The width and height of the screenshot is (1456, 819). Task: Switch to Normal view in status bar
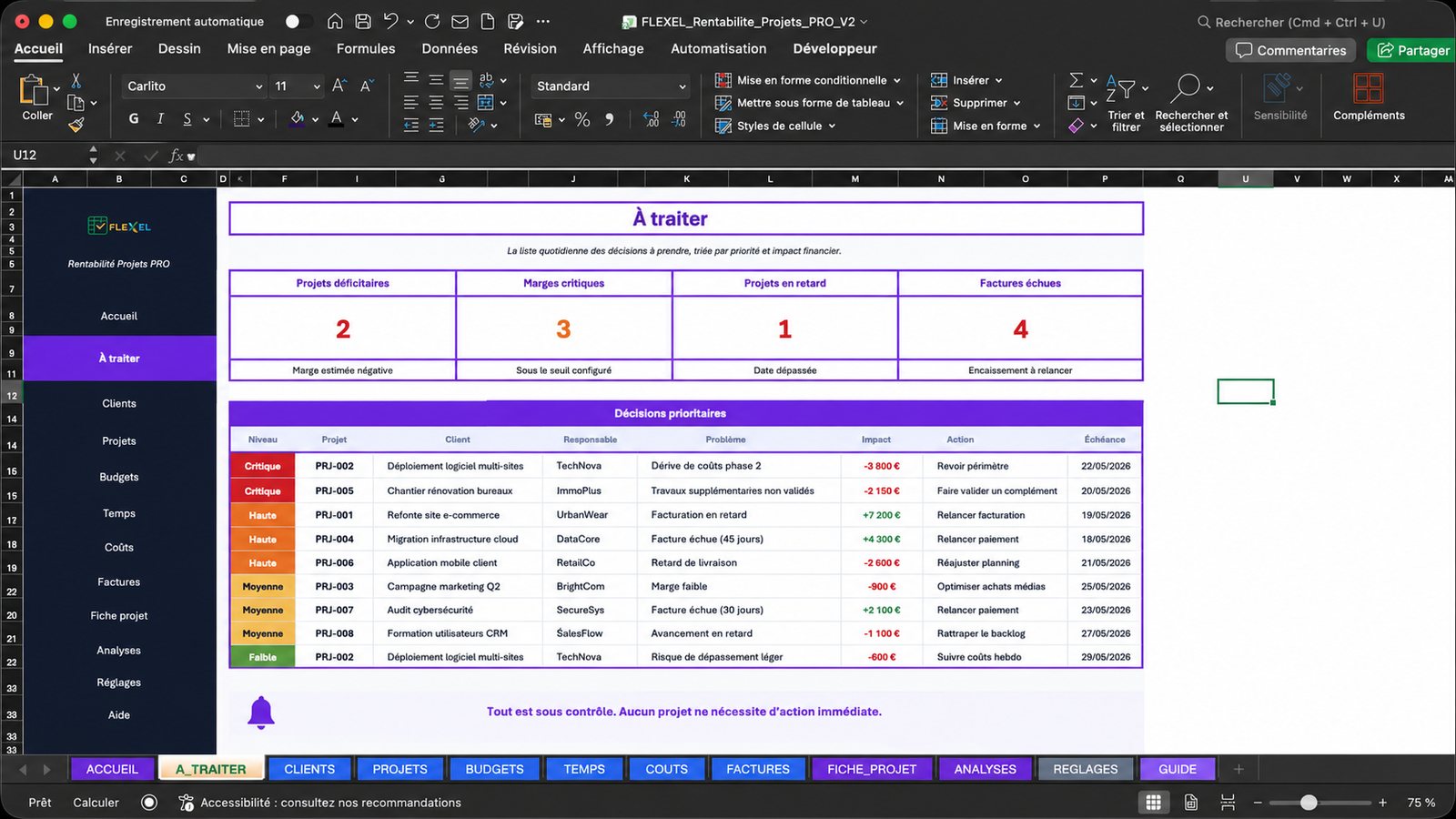[x=1153, y=802]
